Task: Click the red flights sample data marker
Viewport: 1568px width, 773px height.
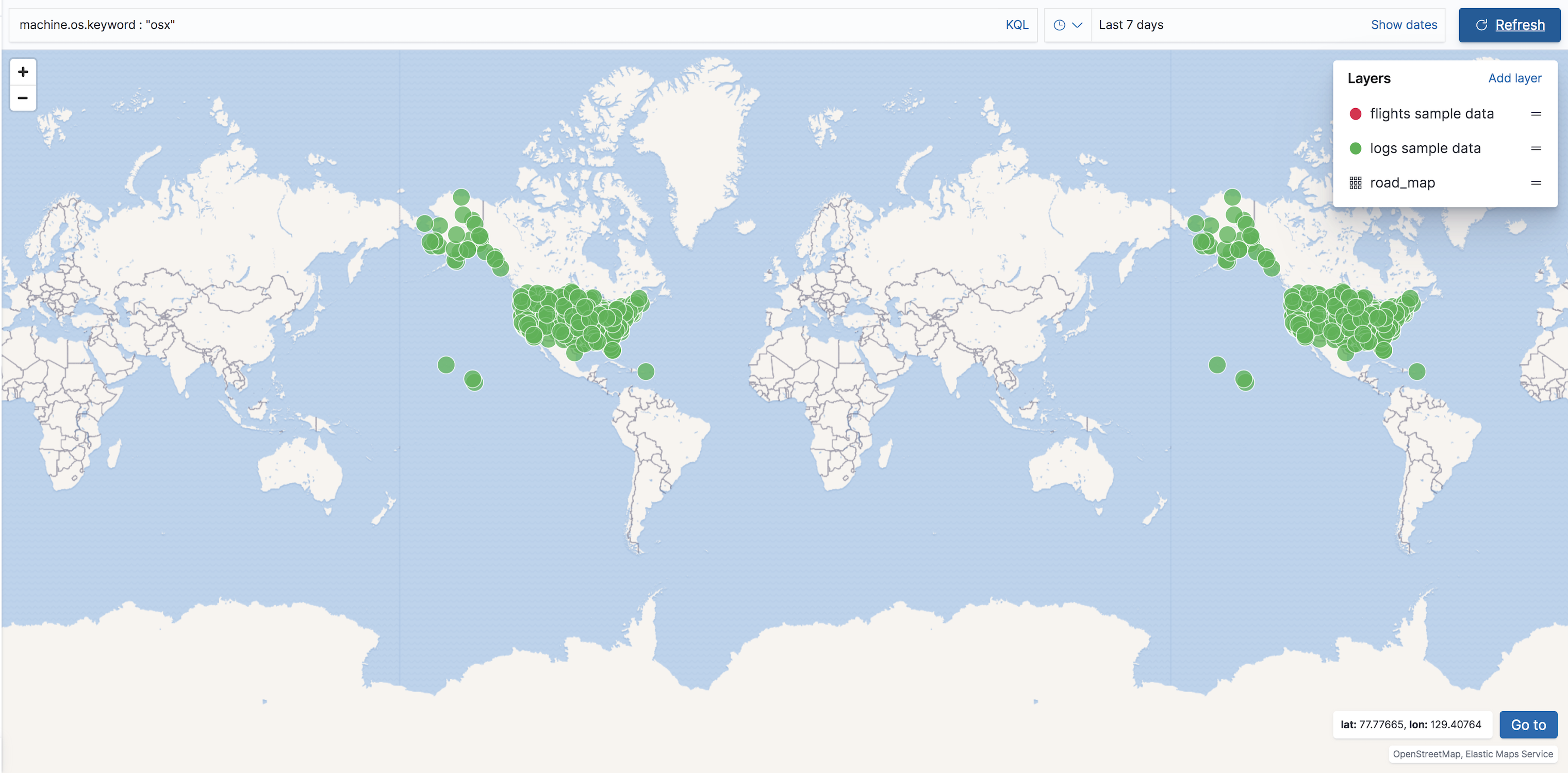Action: point(1356,113)
